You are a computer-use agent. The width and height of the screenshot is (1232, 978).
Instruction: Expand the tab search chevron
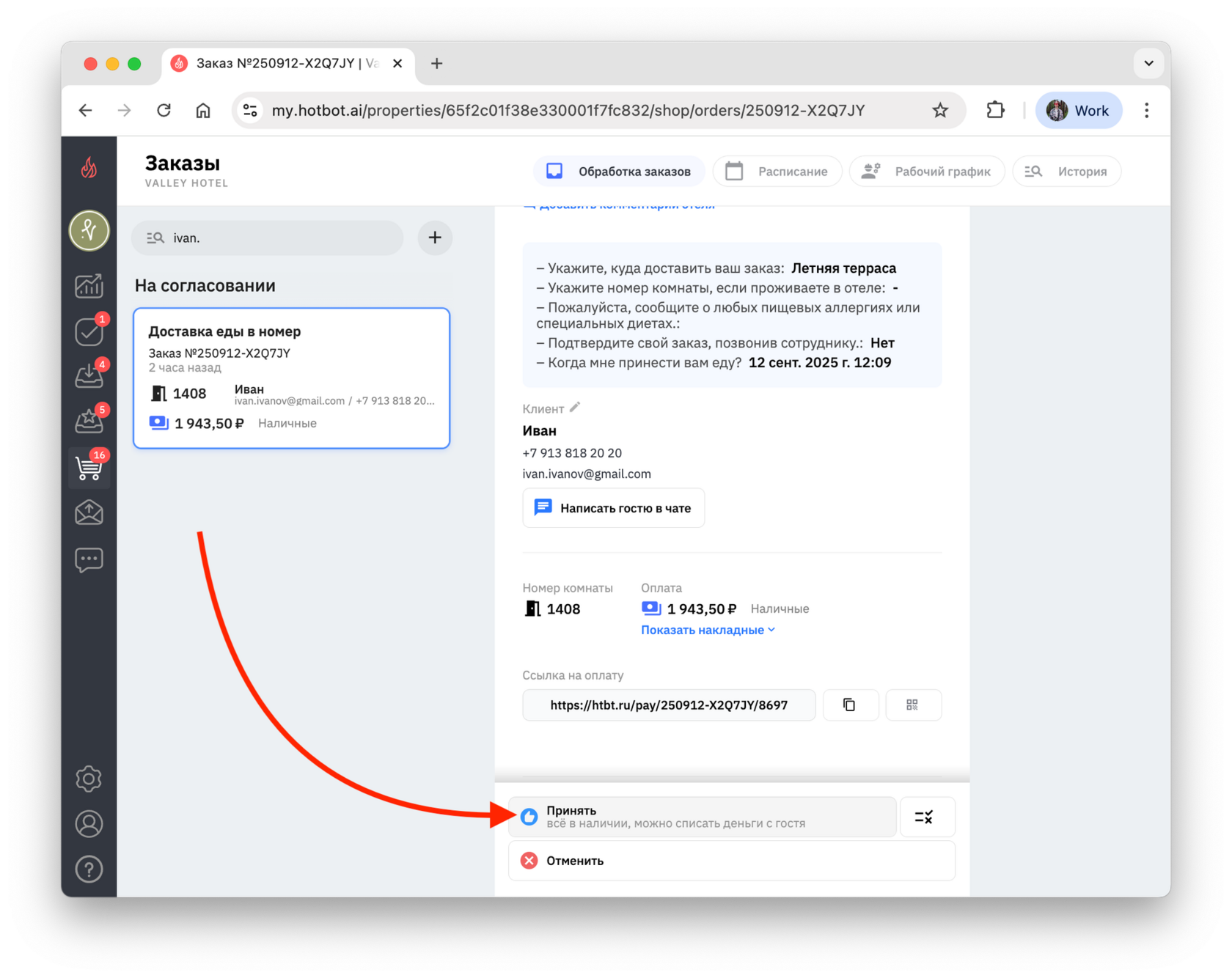[x=1149, y=64]
